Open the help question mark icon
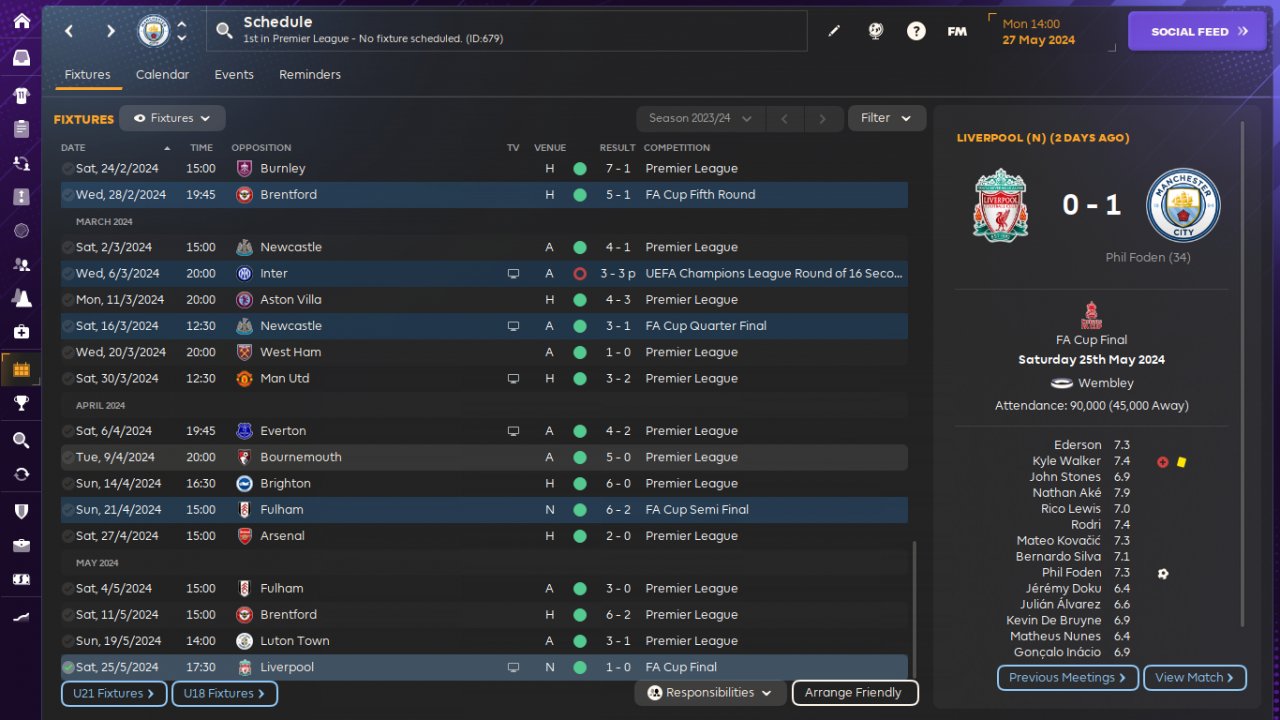This screenshot has height=720, width=1280. 916,31
